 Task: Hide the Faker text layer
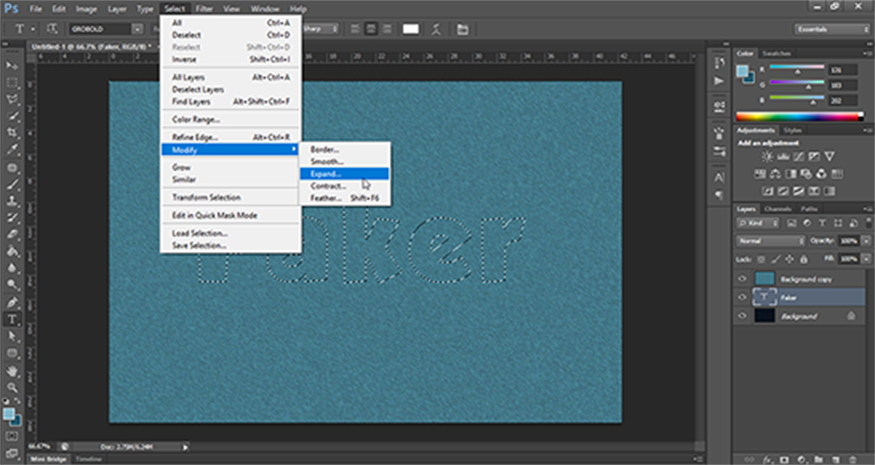(x=742, y=297)
